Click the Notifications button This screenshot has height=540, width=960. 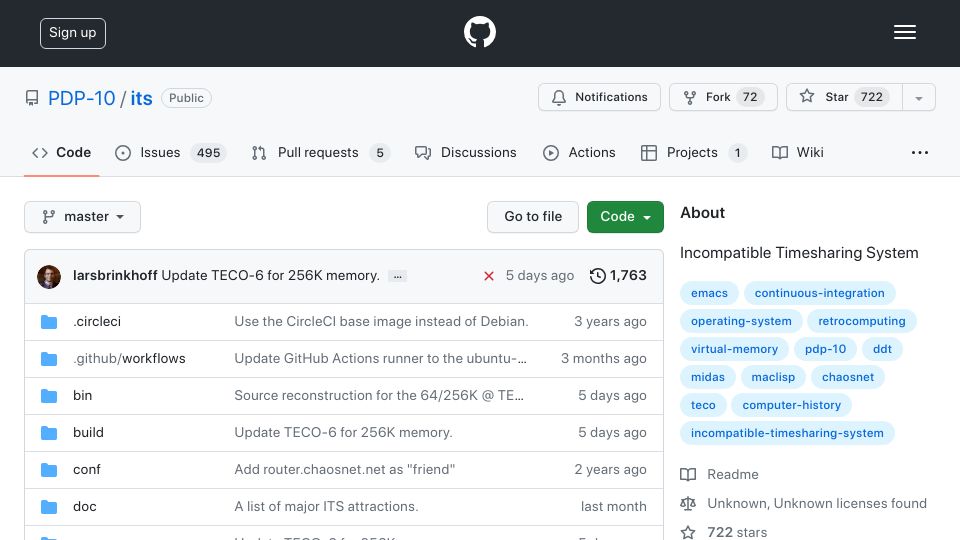click(x=599, y=97)
